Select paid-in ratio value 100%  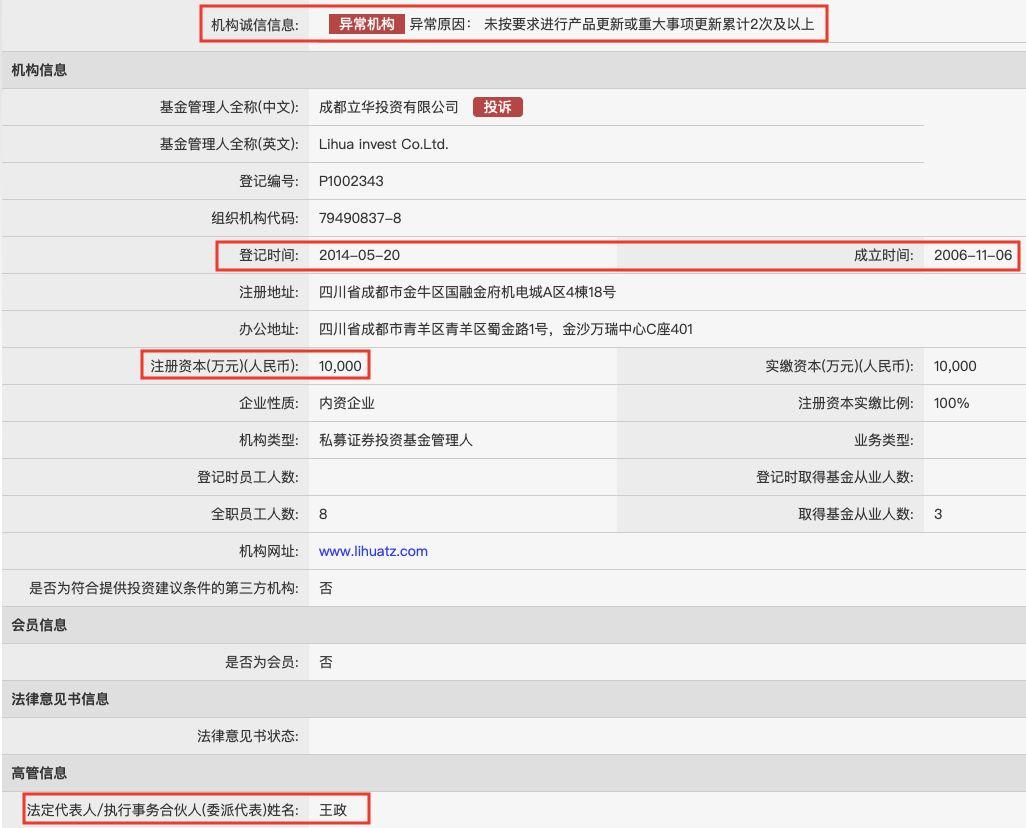coord(951,403)
